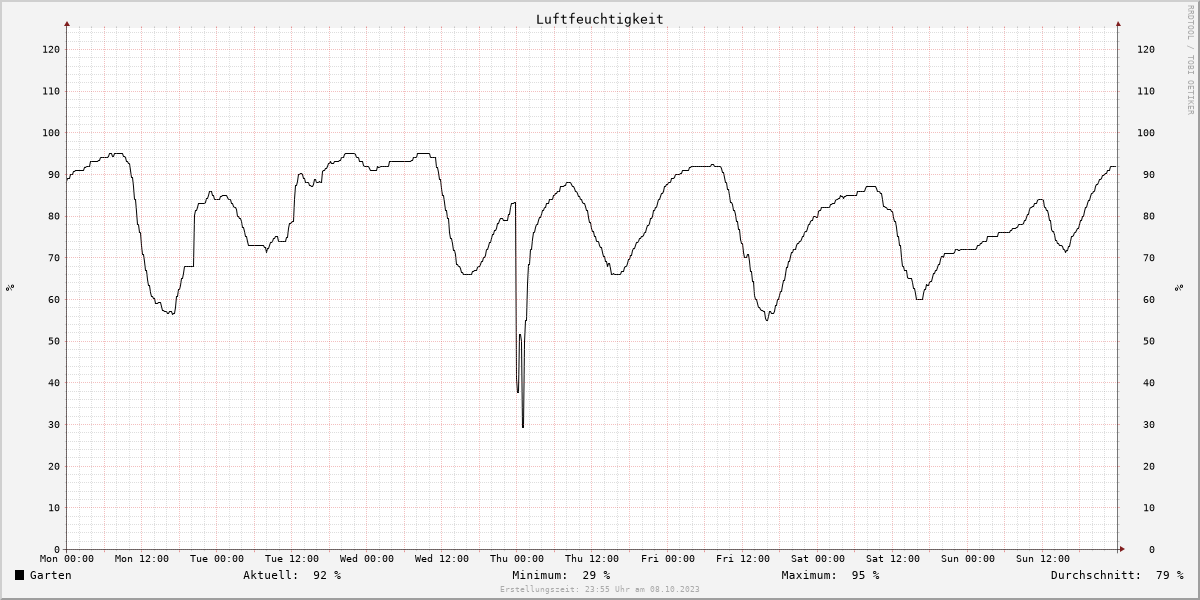Select the '90' label on the left axis
The width and height of the screenshot is (1200, 600).
point(55,175)
